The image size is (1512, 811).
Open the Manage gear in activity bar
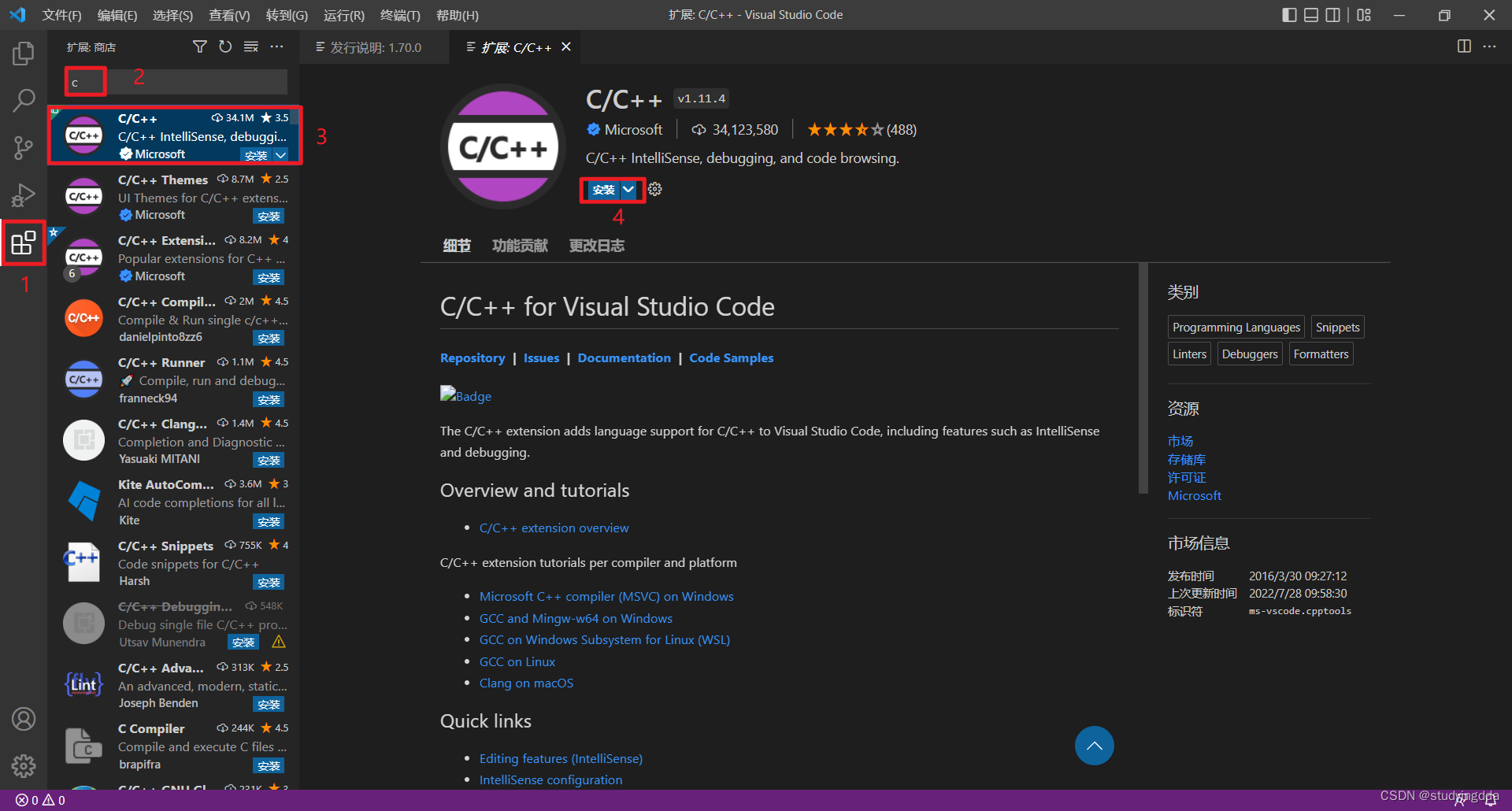[24, 765]
